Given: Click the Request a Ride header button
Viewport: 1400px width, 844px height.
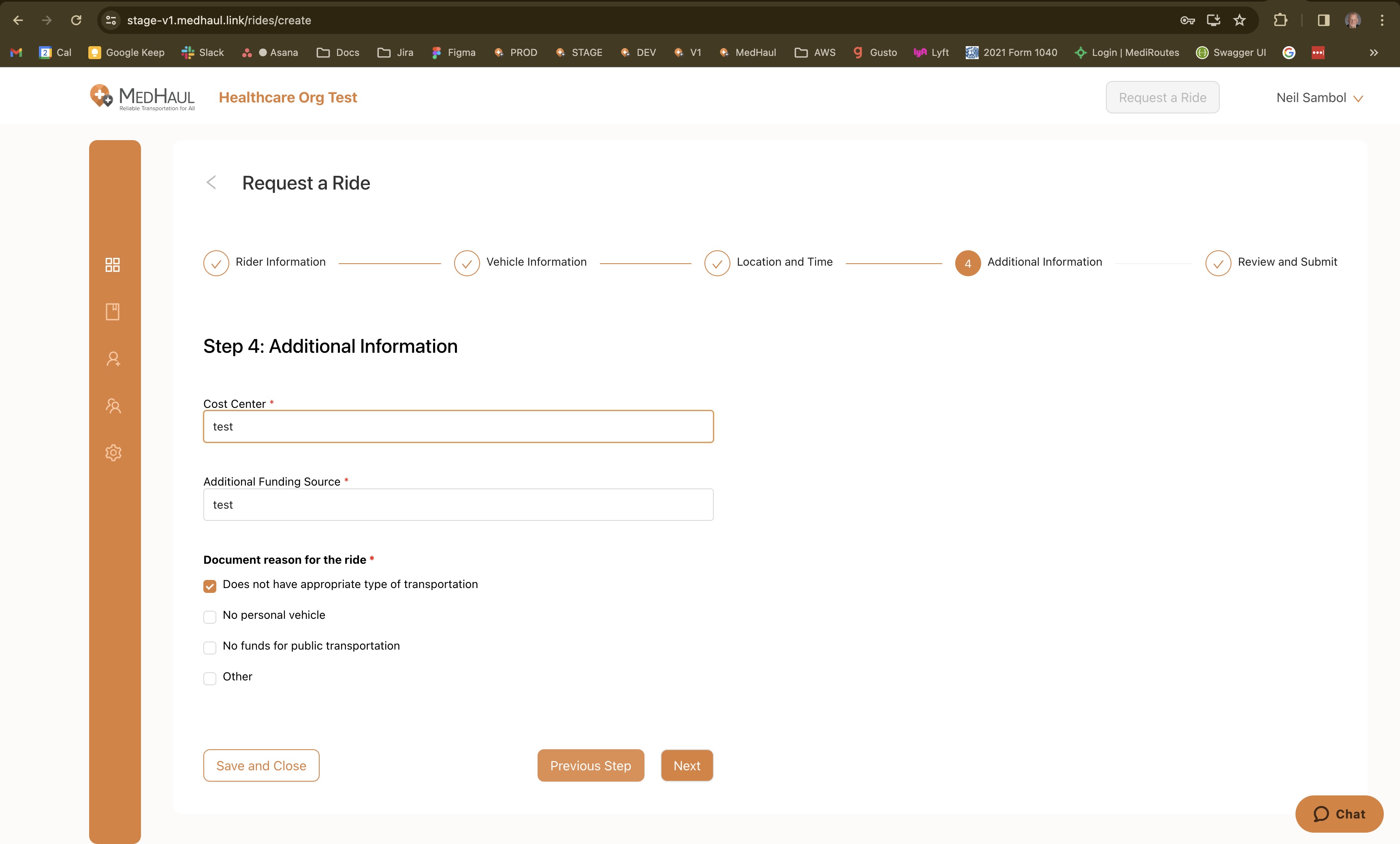Looking at the screenshot, I should click(1163, 97).
